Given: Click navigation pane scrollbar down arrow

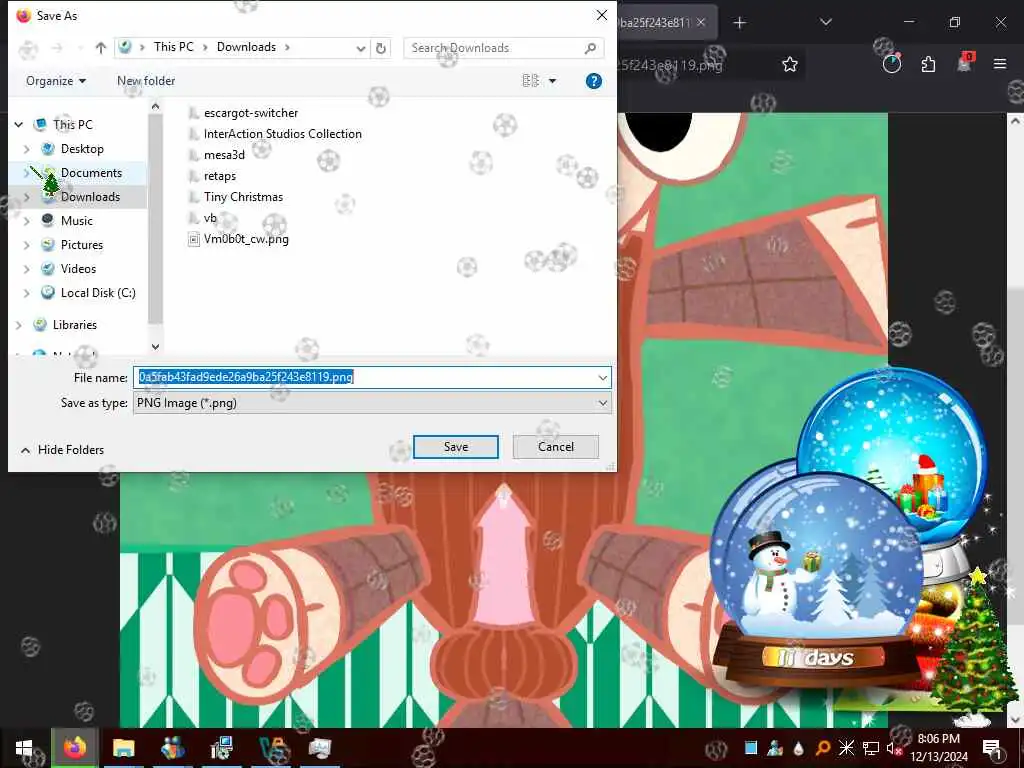Looking at the screenshot, I should 155,347.
